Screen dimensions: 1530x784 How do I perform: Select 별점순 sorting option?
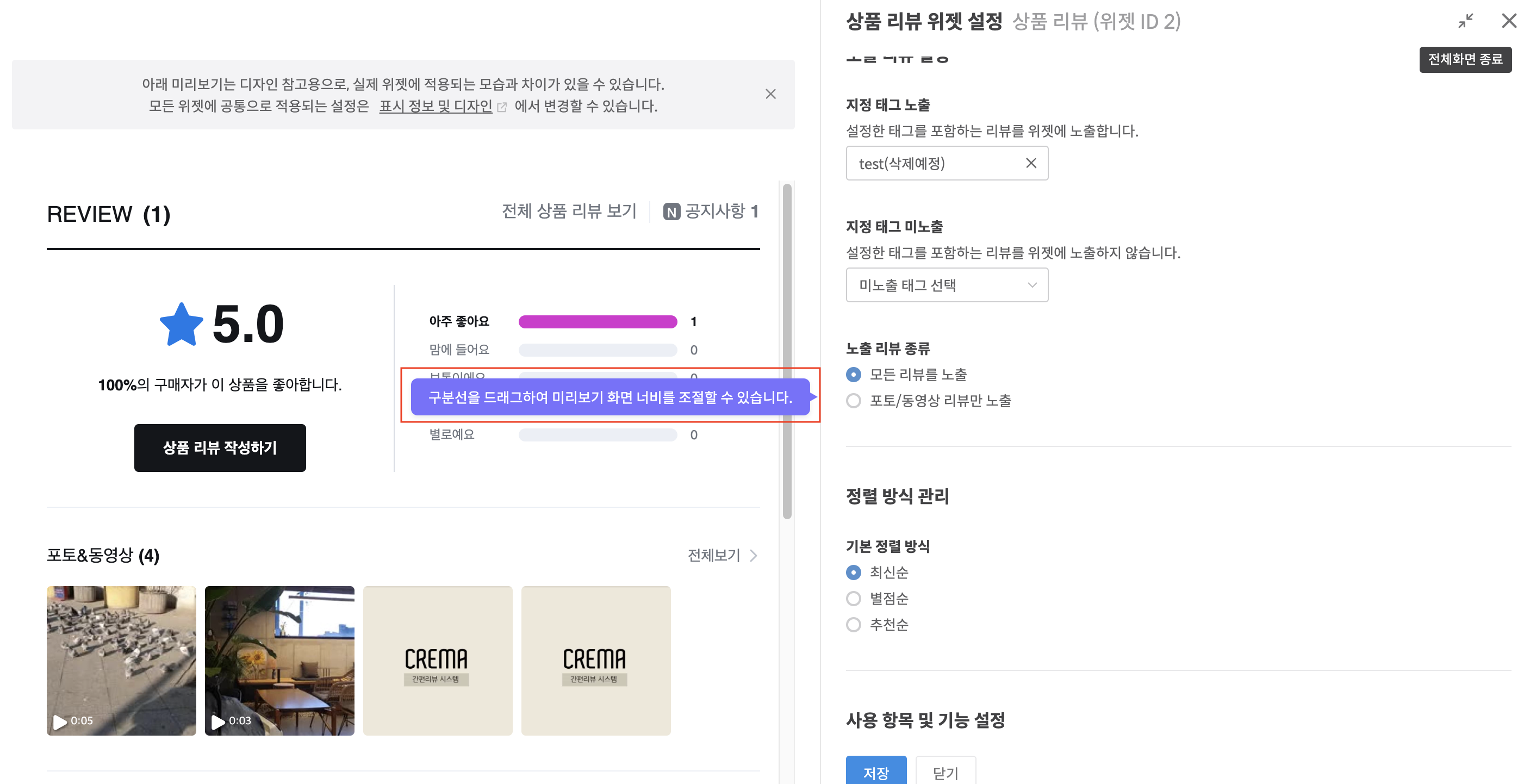pos(854,599)
